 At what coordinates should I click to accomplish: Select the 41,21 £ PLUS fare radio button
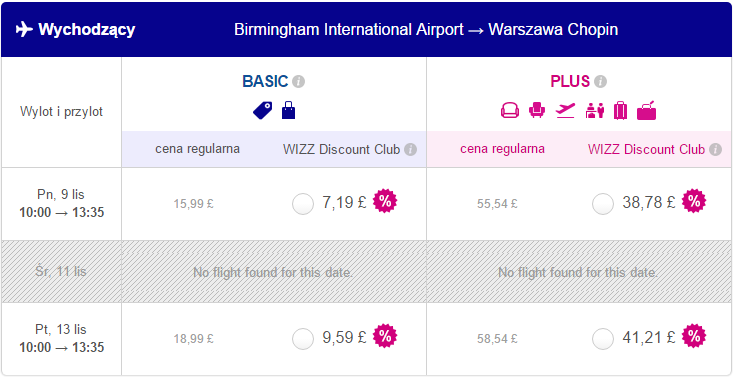pyautogui.click(x=603, y=339)
